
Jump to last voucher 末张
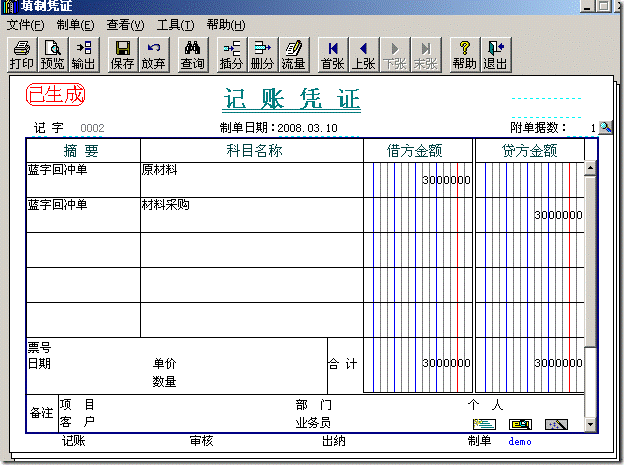426,55
